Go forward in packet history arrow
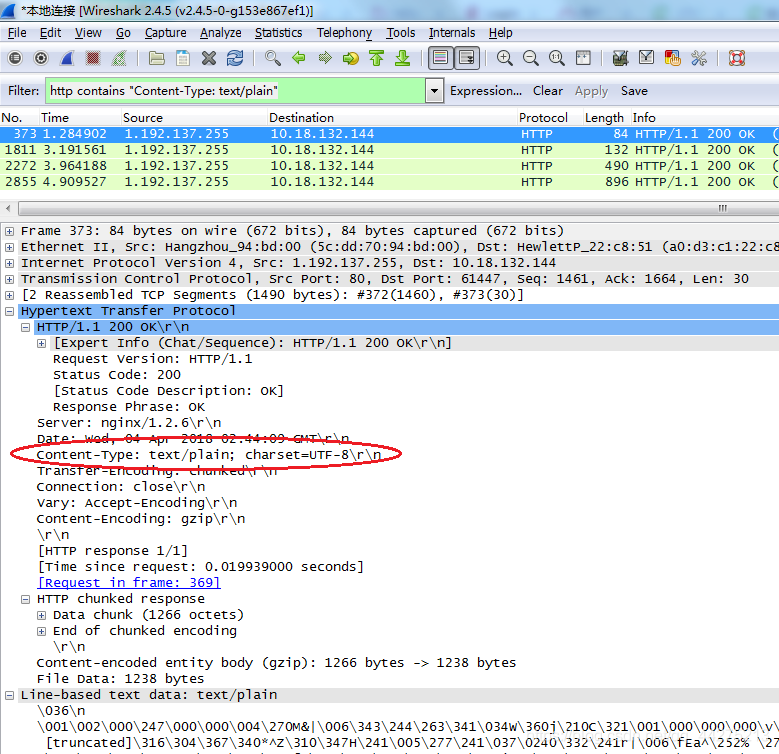 (x=325, y=58)
